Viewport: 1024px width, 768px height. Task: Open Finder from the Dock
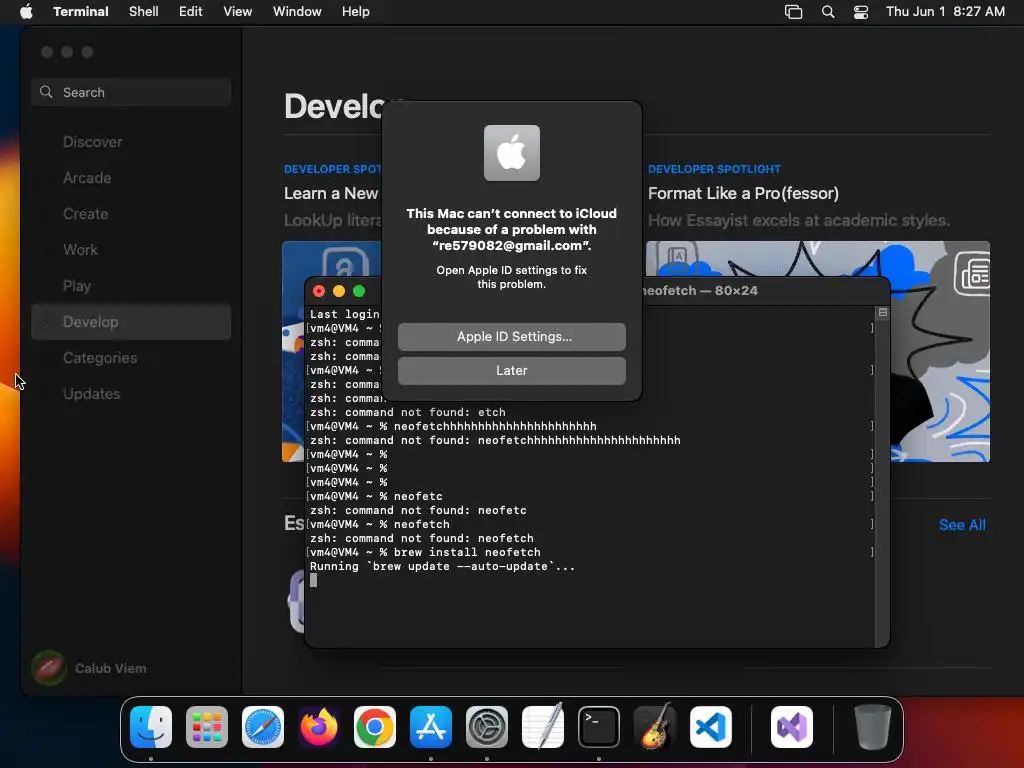pos(151,727)
